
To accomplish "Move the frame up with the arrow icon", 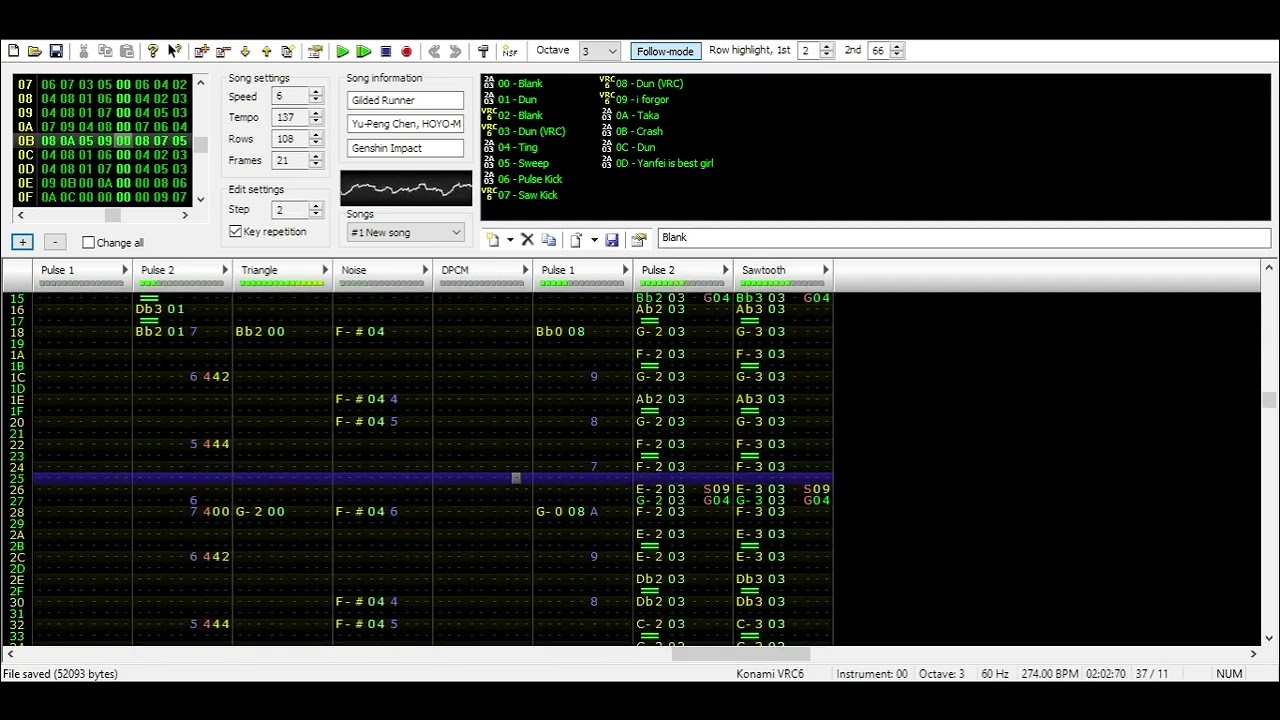I will point(266,51).
